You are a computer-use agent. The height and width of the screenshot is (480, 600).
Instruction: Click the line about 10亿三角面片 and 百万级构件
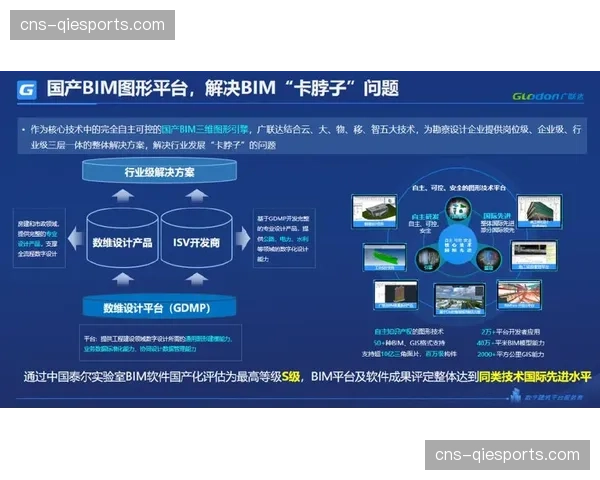(x=409, y=354)
